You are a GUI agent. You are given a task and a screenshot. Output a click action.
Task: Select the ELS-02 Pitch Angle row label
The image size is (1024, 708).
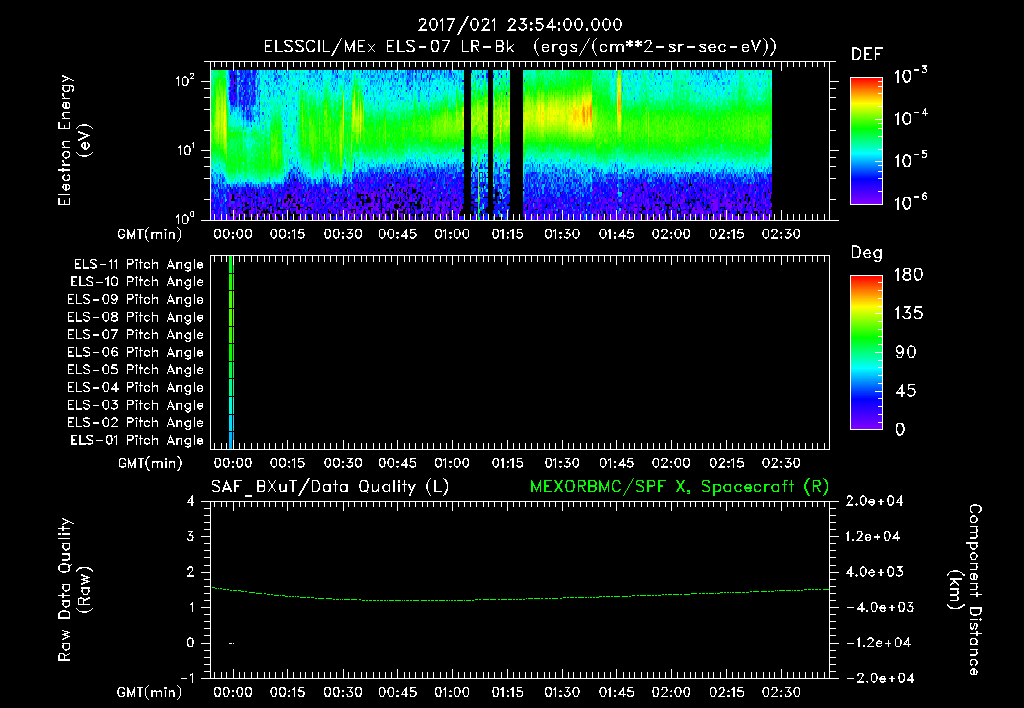click(x=136, y=423)
